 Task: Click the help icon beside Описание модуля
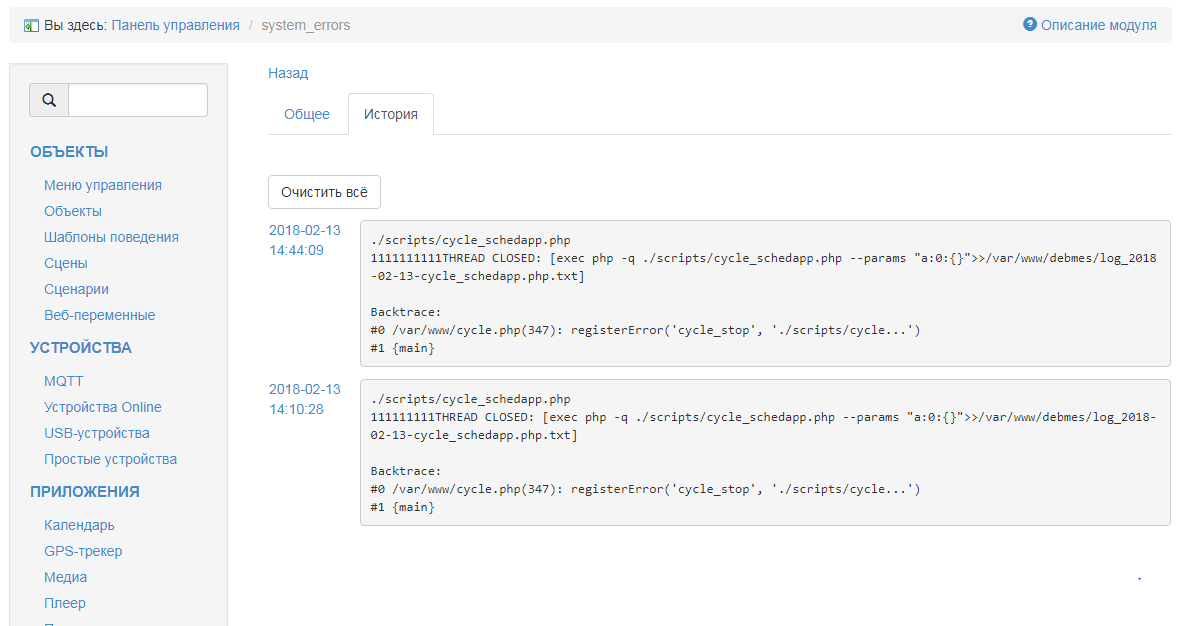click(x=1030, y=25)
